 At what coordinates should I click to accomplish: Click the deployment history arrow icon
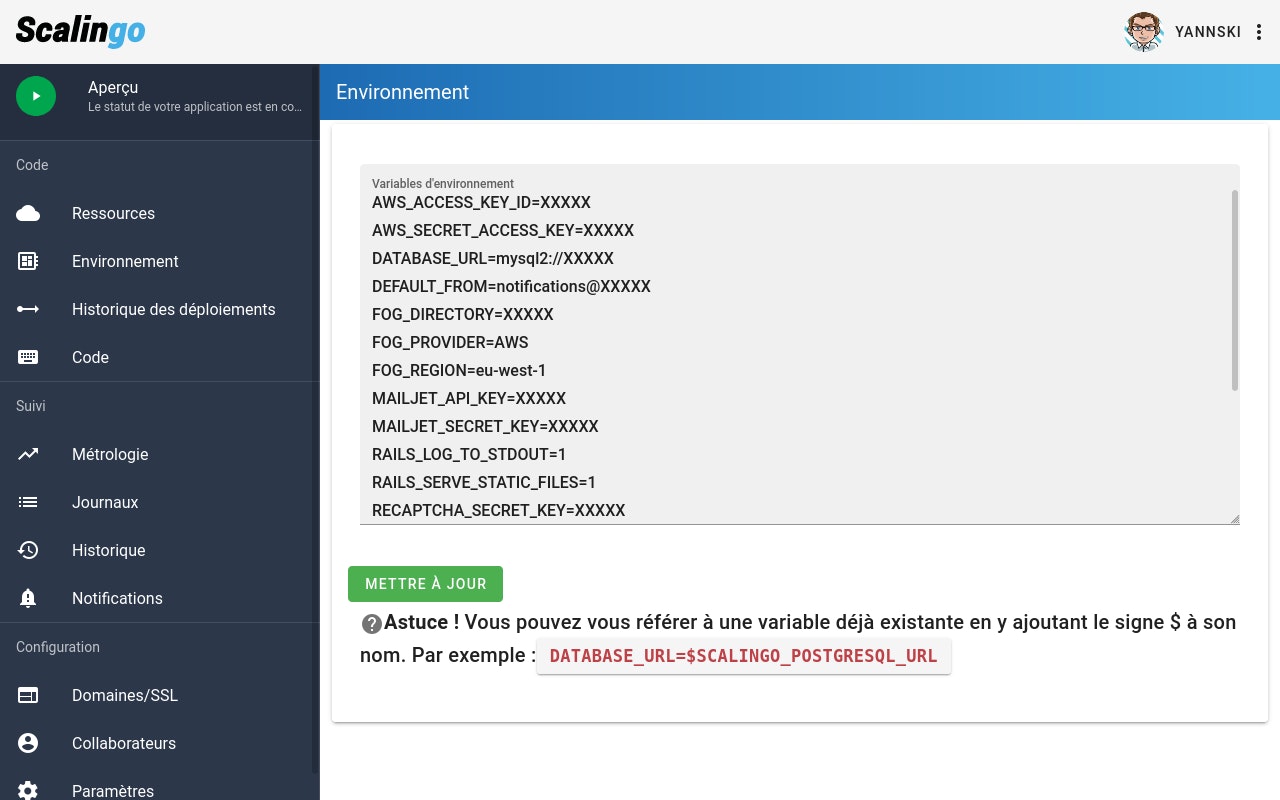tap(28, 309)
